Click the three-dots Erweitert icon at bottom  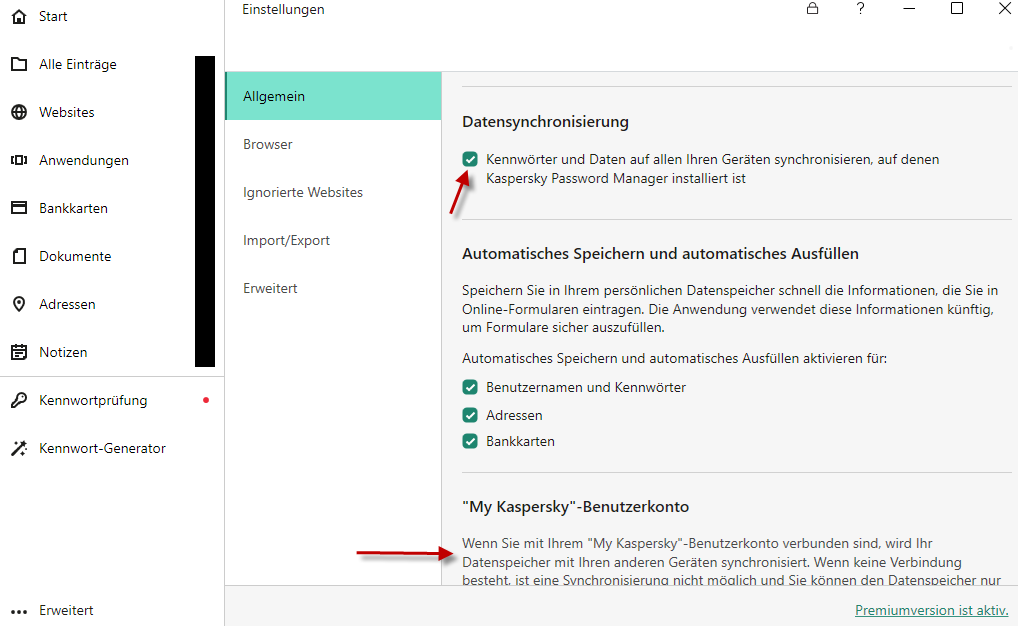(19, 611)
